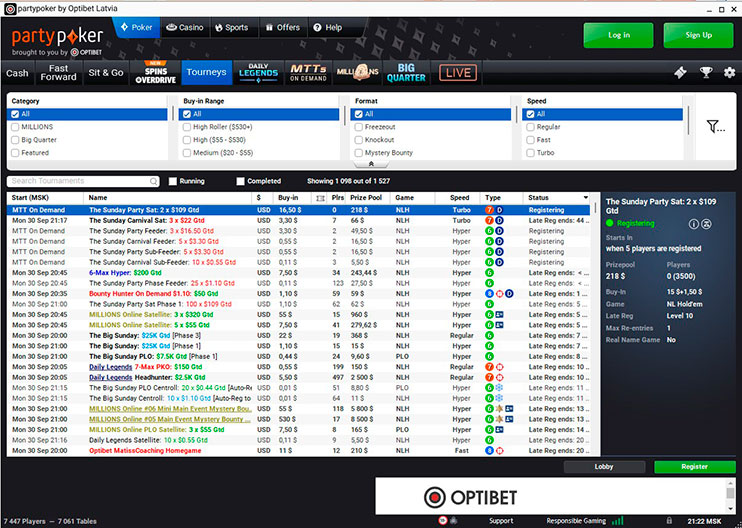The height and width of the screenshot is (528, 742).
Task: Click the green Sign Up button
Action: pos(698,35)
